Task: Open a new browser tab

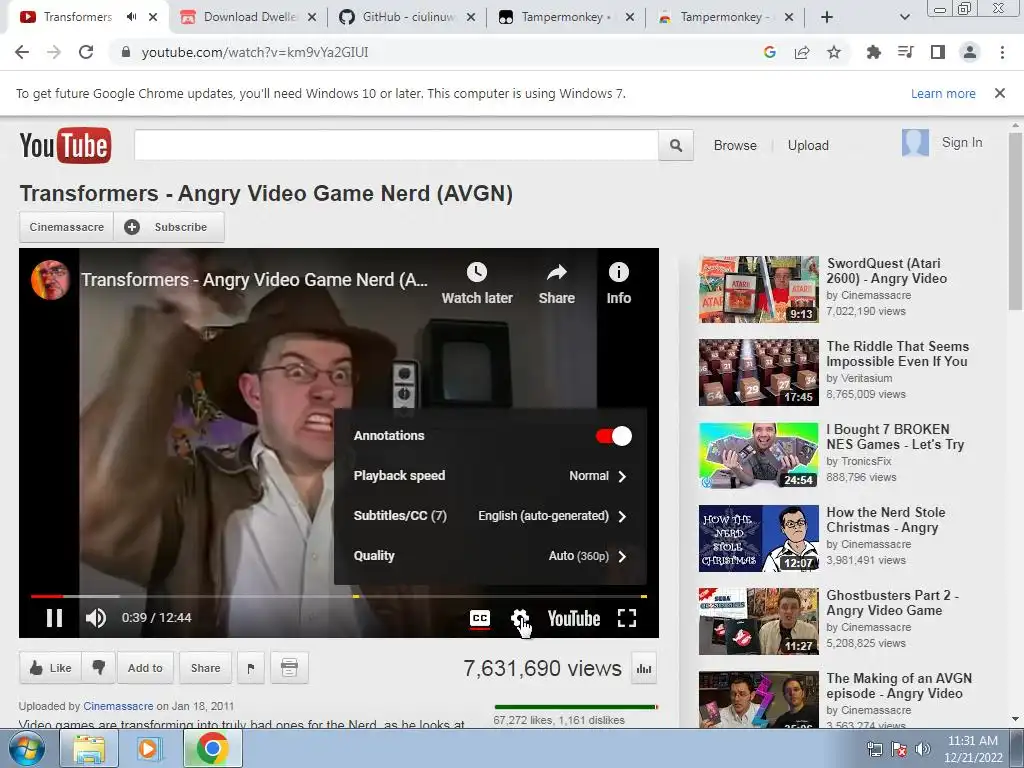Action: click(827, 17)
